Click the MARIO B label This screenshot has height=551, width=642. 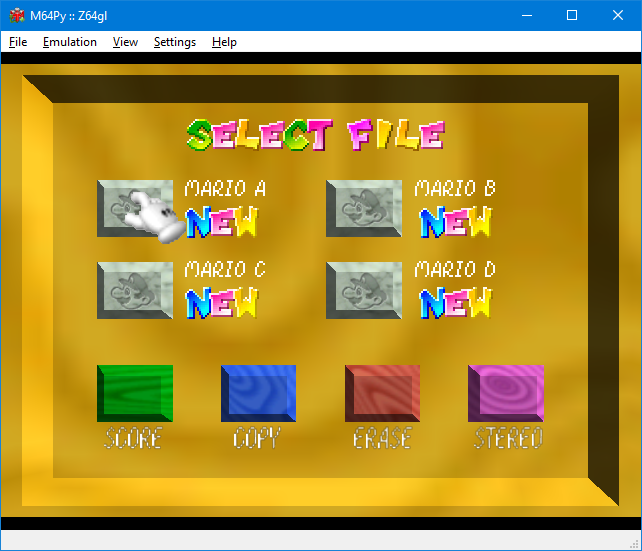pos(454,189)
